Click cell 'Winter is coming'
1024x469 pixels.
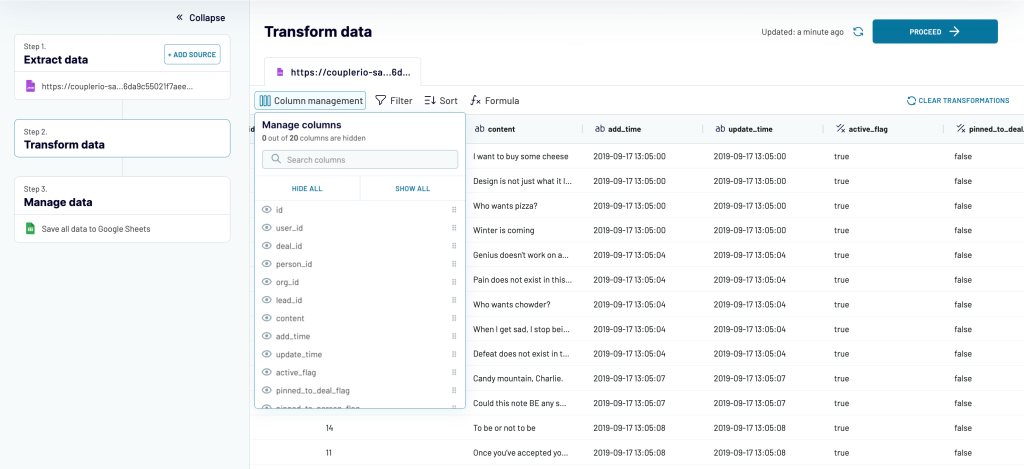(x=504, y=231)
